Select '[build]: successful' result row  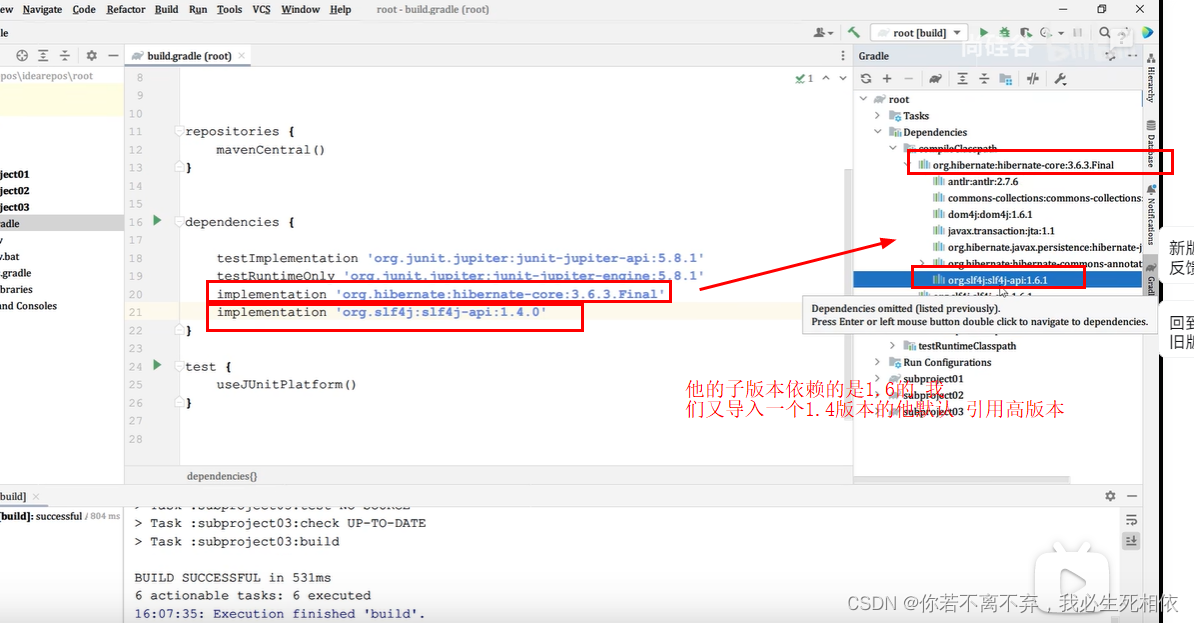[60, 516]
